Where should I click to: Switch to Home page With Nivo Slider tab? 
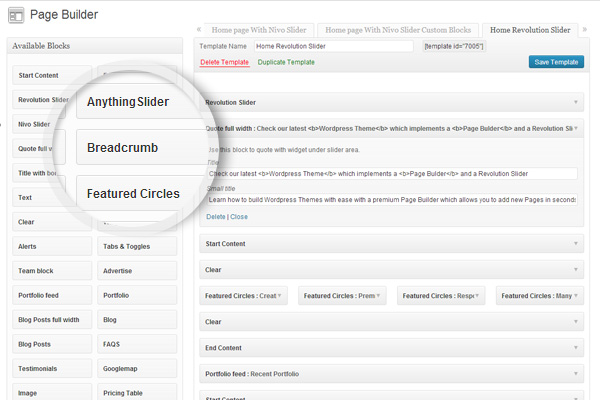pyautogui.click(x=259, y=30)
